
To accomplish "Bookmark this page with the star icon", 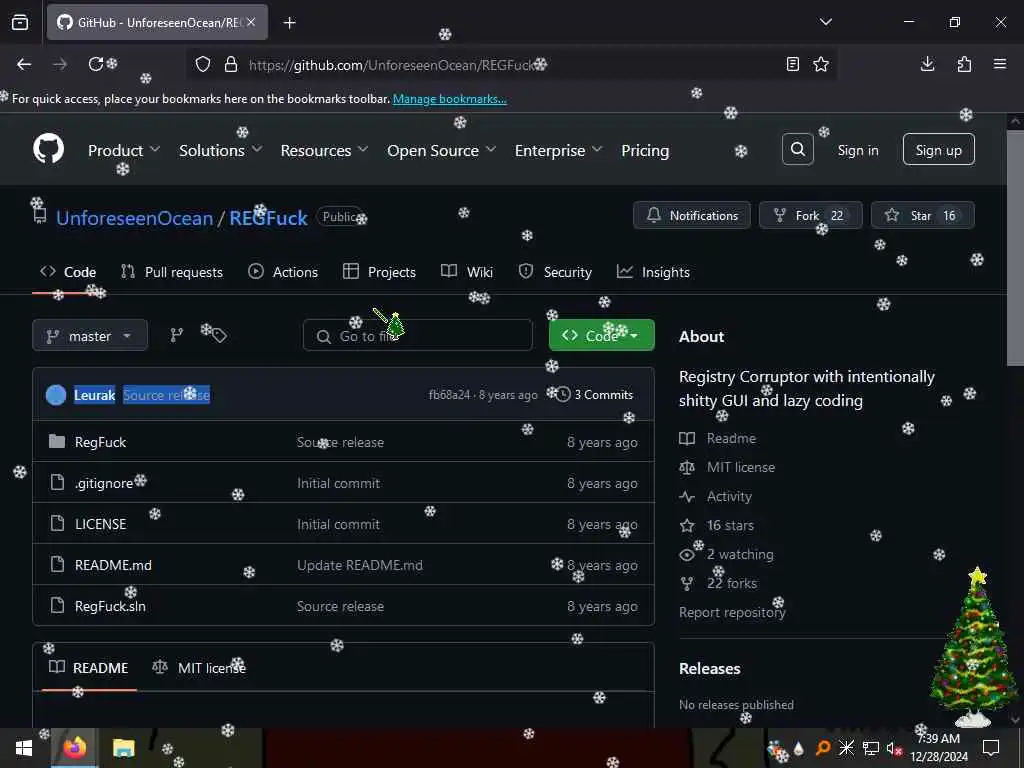I will click(x=821, y=64).
